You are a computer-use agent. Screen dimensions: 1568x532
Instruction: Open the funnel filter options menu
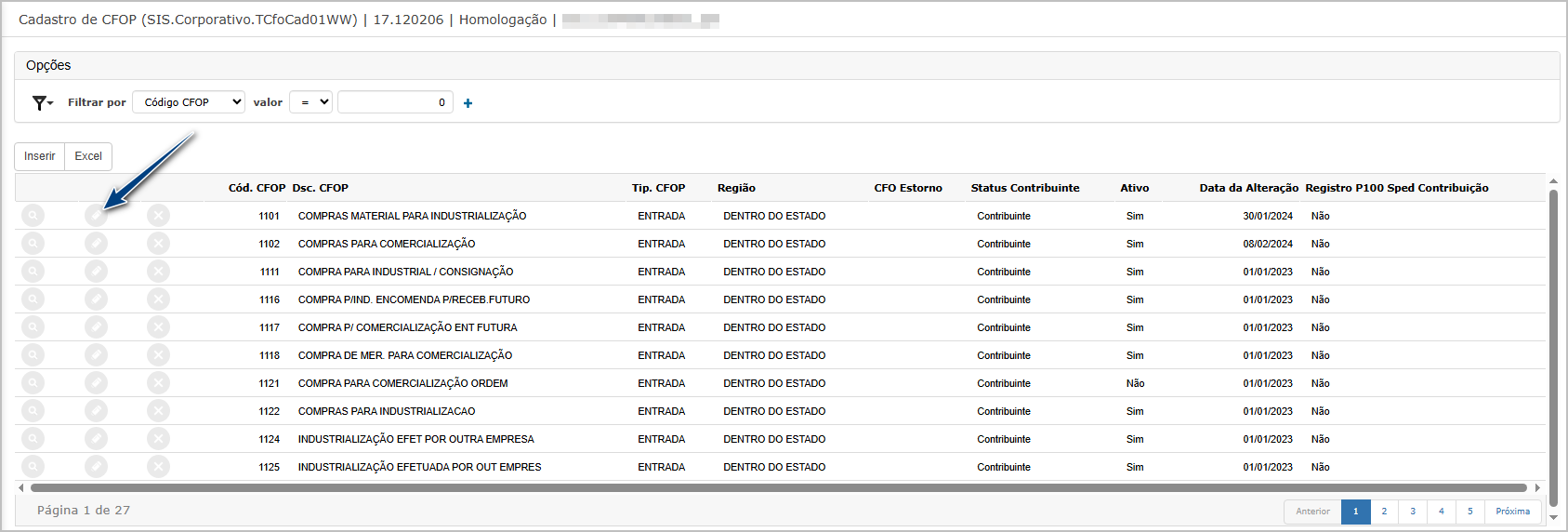[x=42, y=103]
